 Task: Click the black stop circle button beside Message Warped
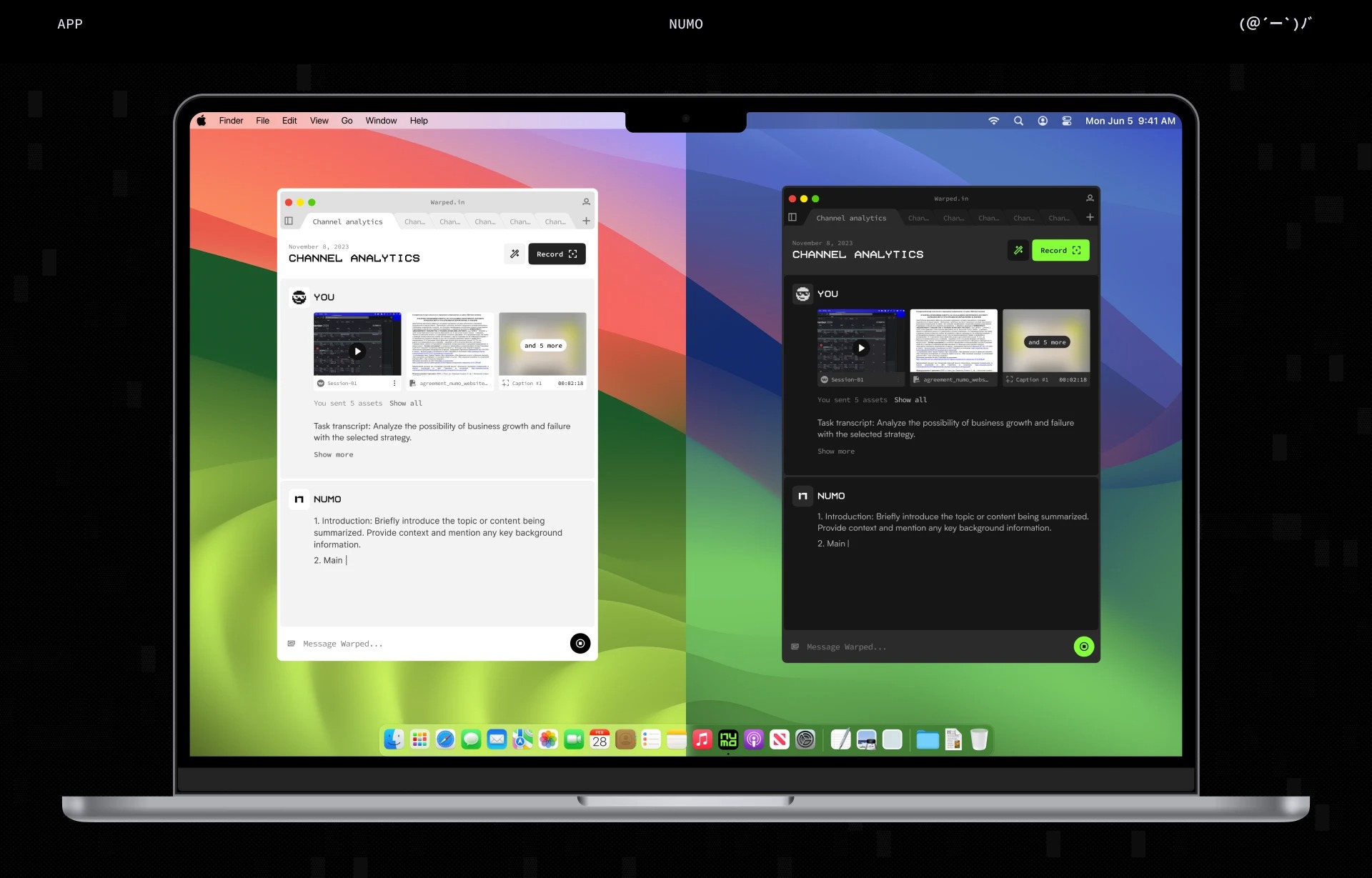tap(580, 644)
